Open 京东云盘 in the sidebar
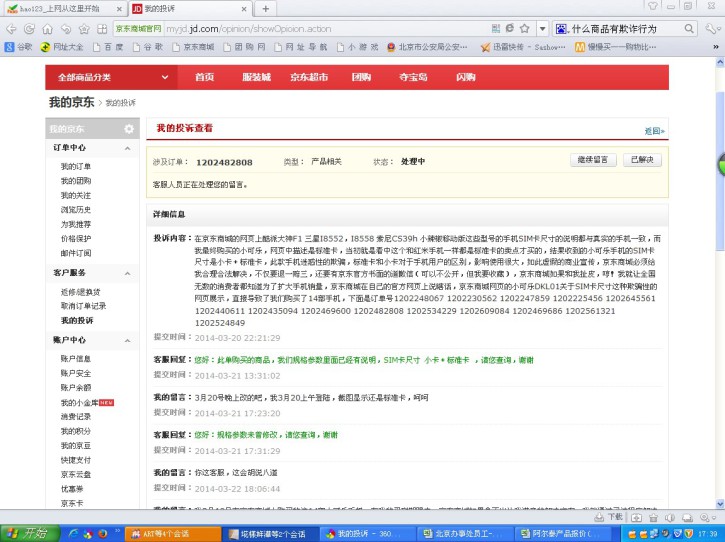Image resolution: width=725 pixels, height=542 pixels. pyautogui.click(x=76, y=474)
